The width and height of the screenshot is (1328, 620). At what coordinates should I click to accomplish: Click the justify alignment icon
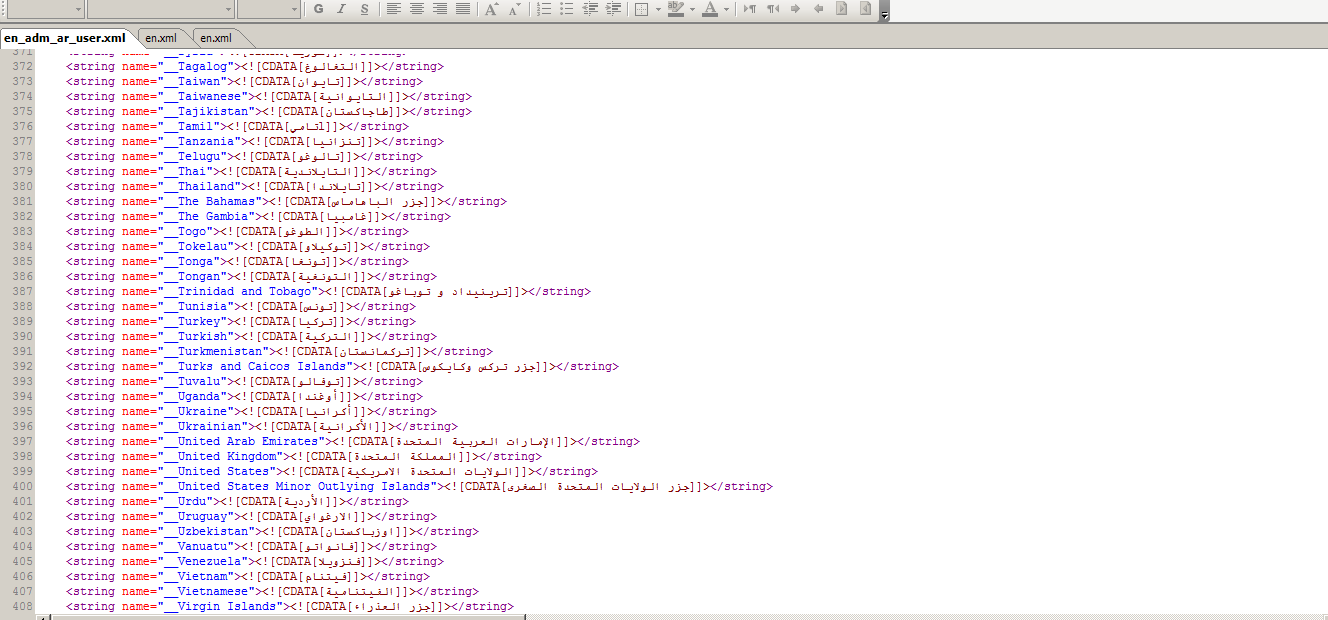click(x=463, y=9)
